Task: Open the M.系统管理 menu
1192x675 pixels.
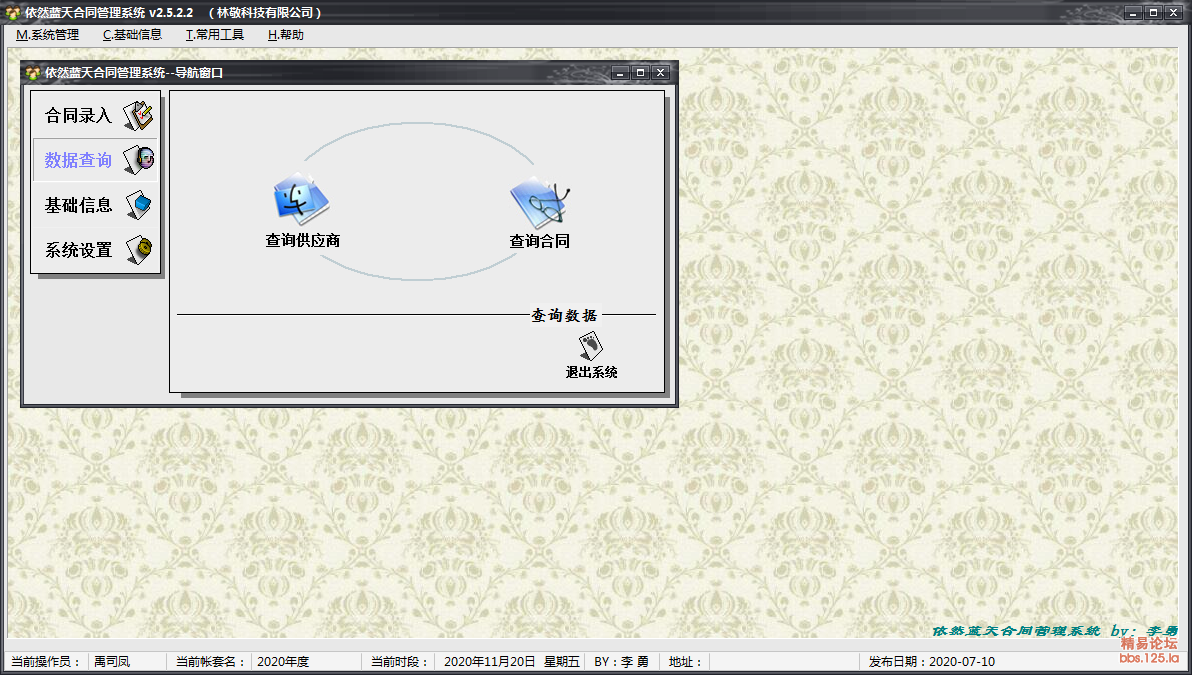Action: pyautogui.click(x=47, y=35)
